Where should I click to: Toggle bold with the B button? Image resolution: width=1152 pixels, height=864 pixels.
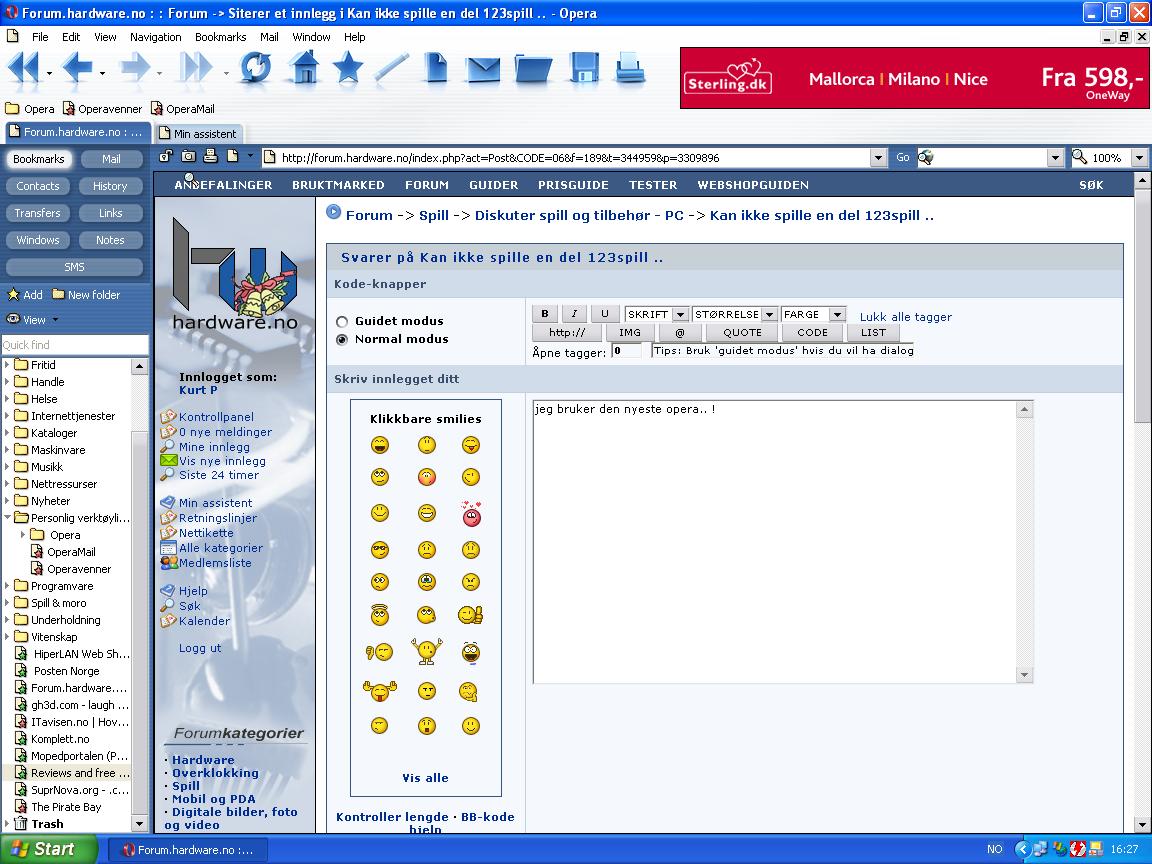[x=545, y=314]
